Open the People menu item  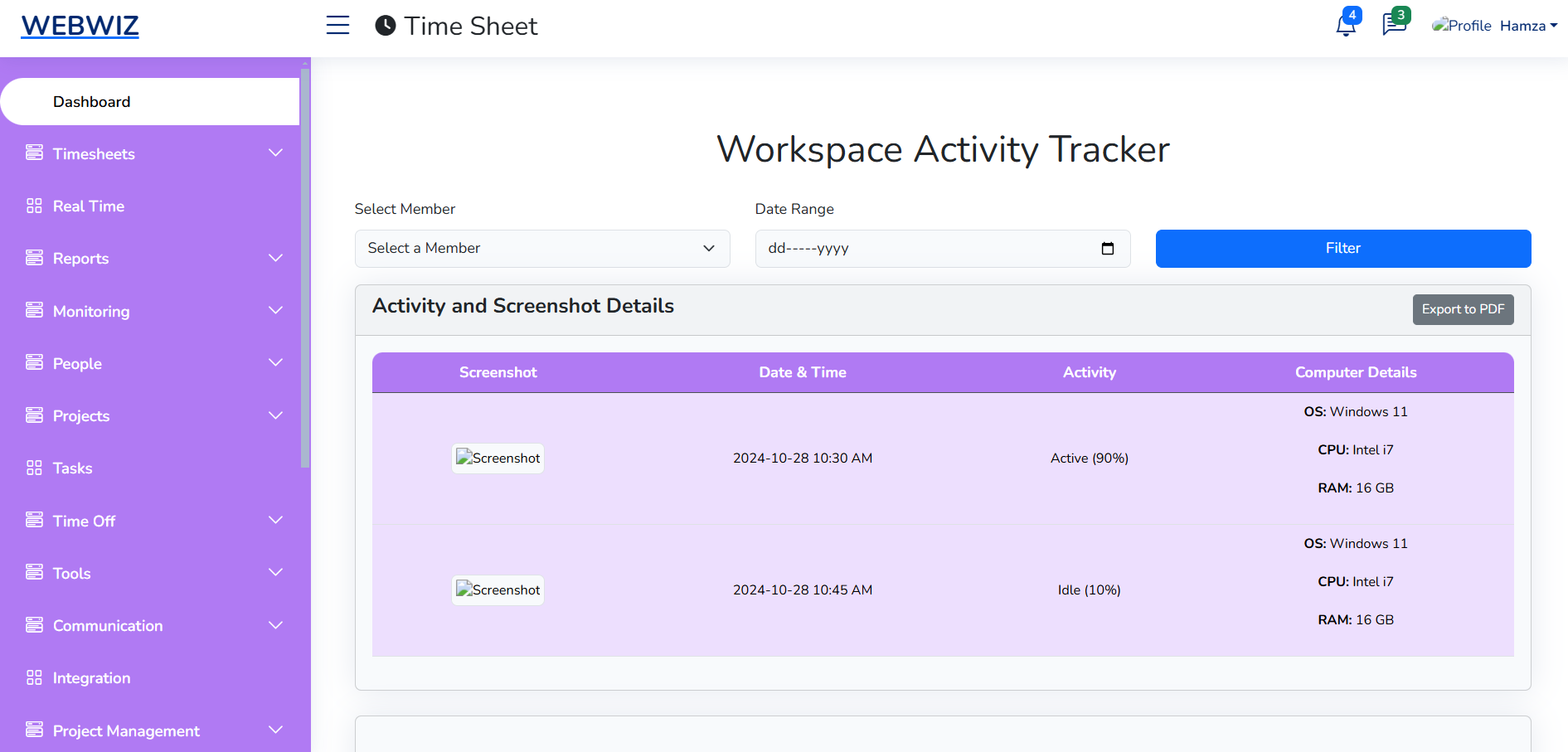coord(77,363)
